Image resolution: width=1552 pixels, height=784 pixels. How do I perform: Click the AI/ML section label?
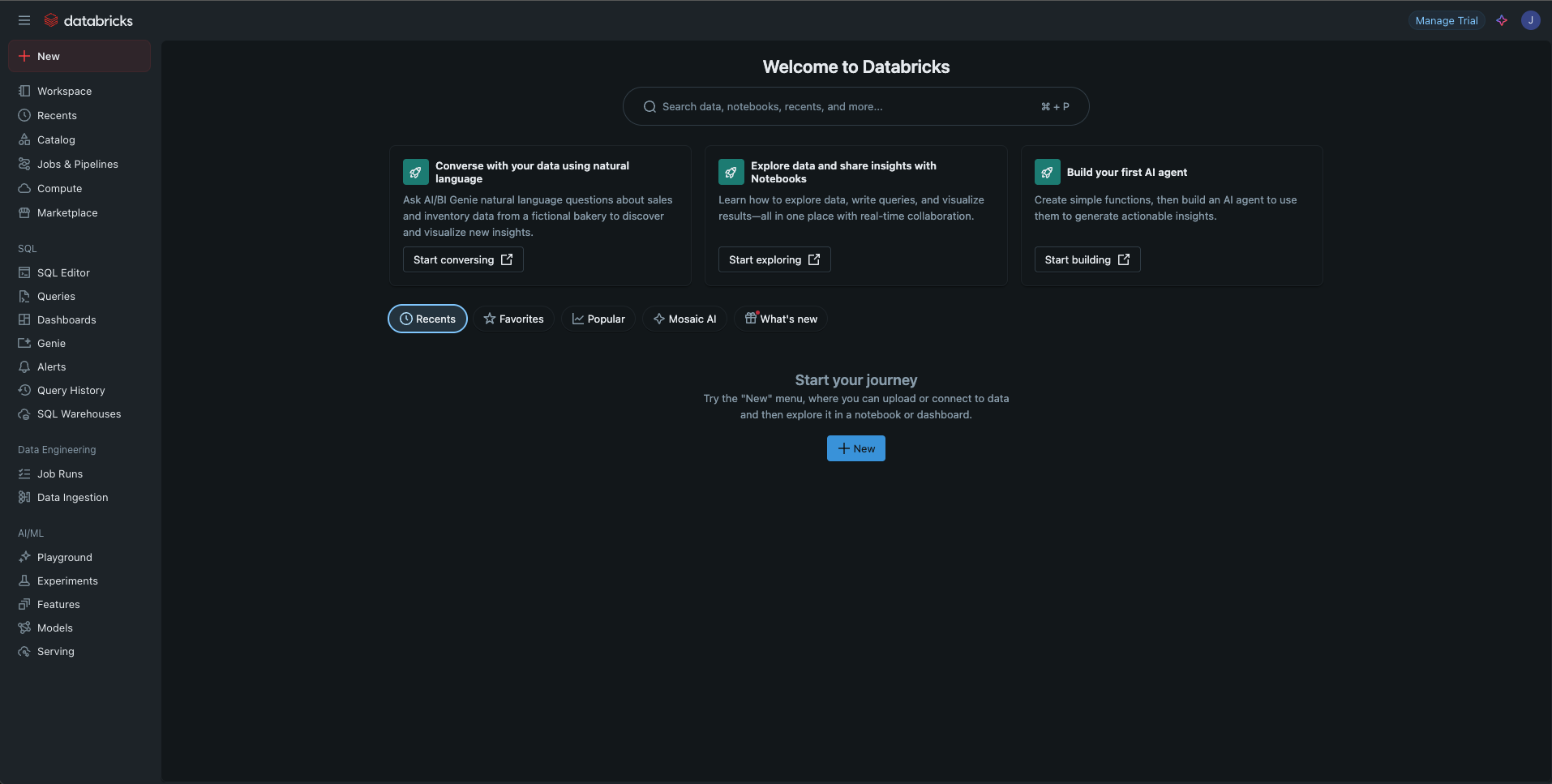point(31,533)
